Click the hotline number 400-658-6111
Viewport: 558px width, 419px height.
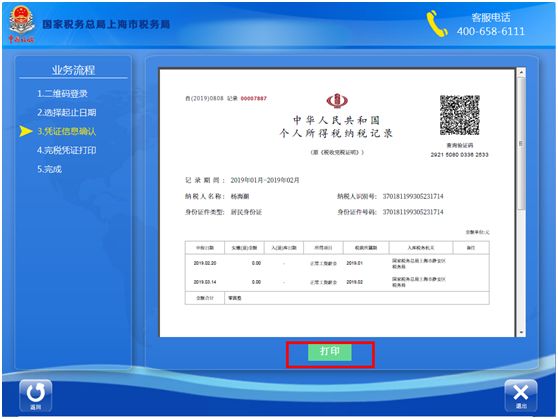491,31
